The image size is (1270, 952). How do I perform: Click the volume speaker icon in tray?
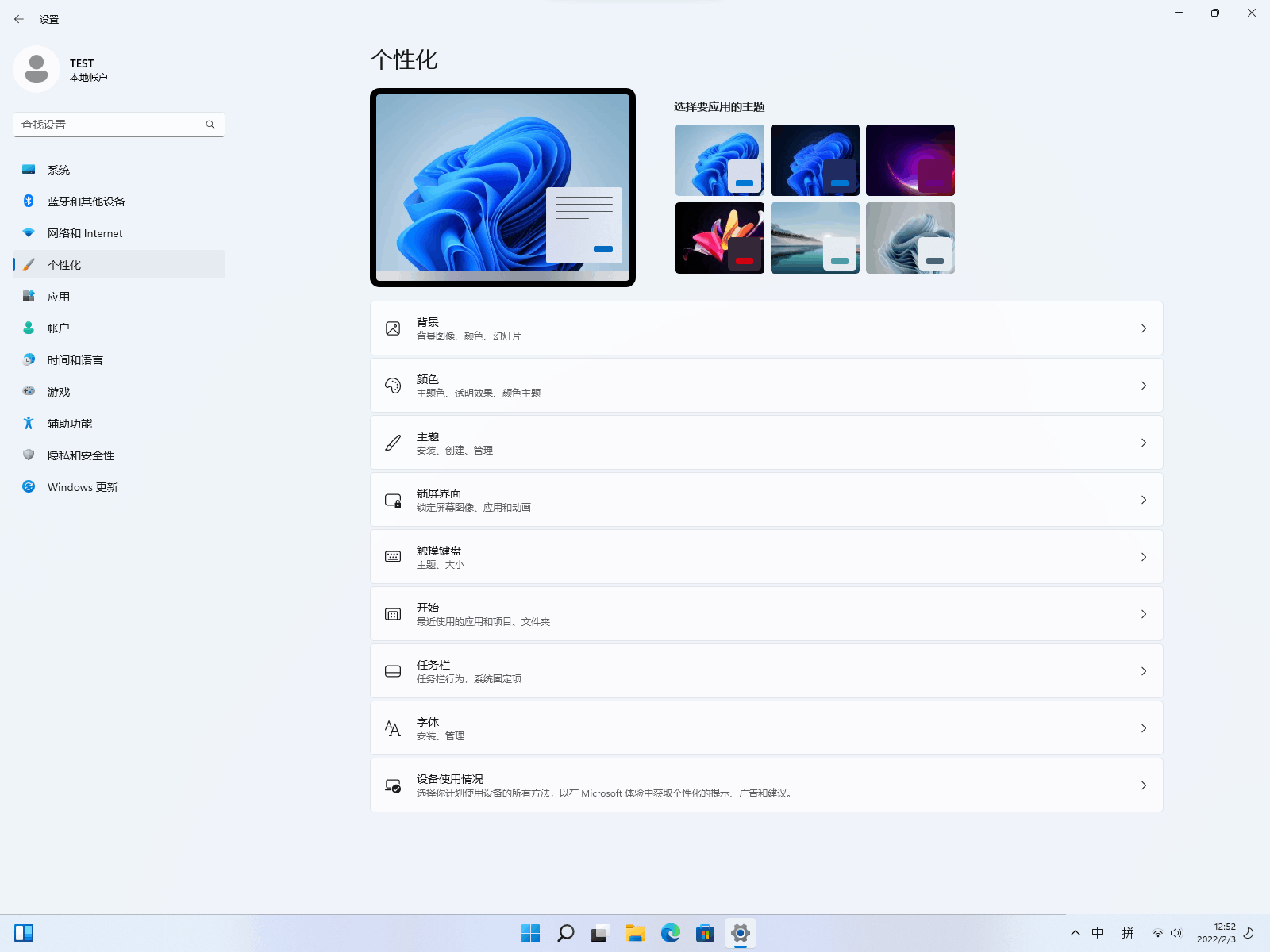click(x=1176, y=933)
